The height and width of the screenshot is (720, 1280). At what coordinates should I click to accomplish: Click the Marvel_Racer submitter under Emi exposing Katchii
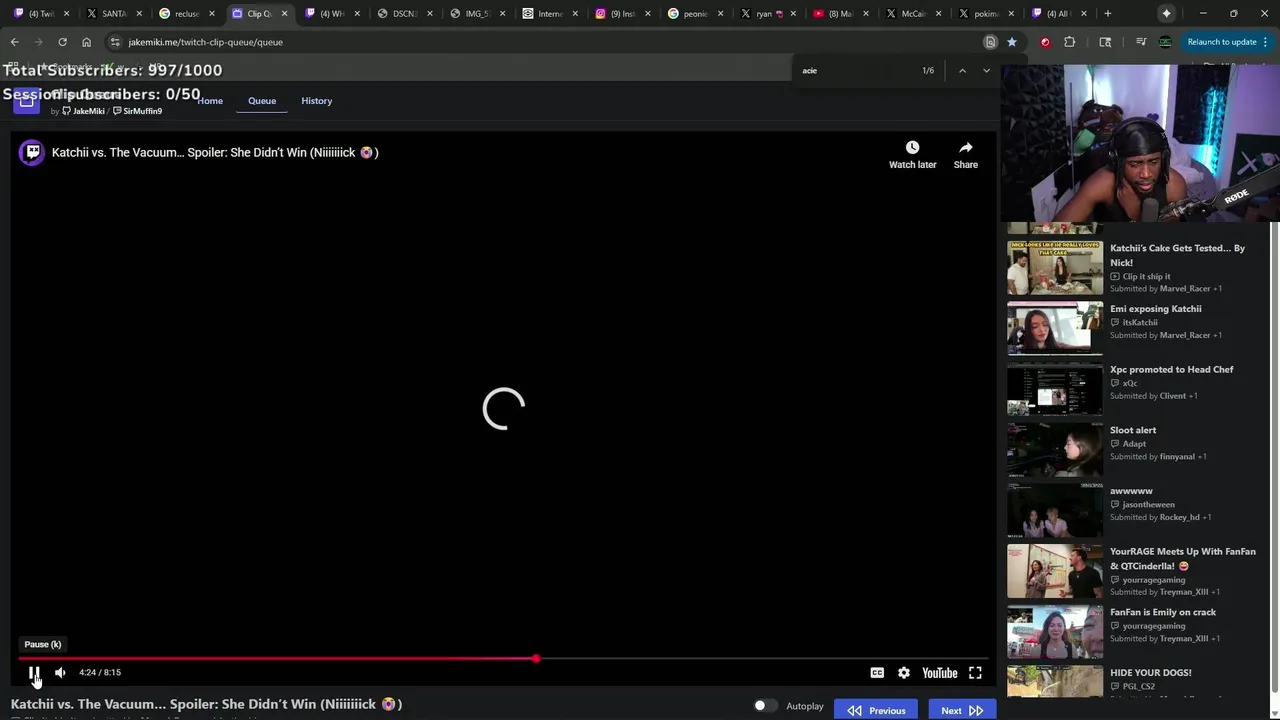pyautogui.click(x=1184, y=335)
